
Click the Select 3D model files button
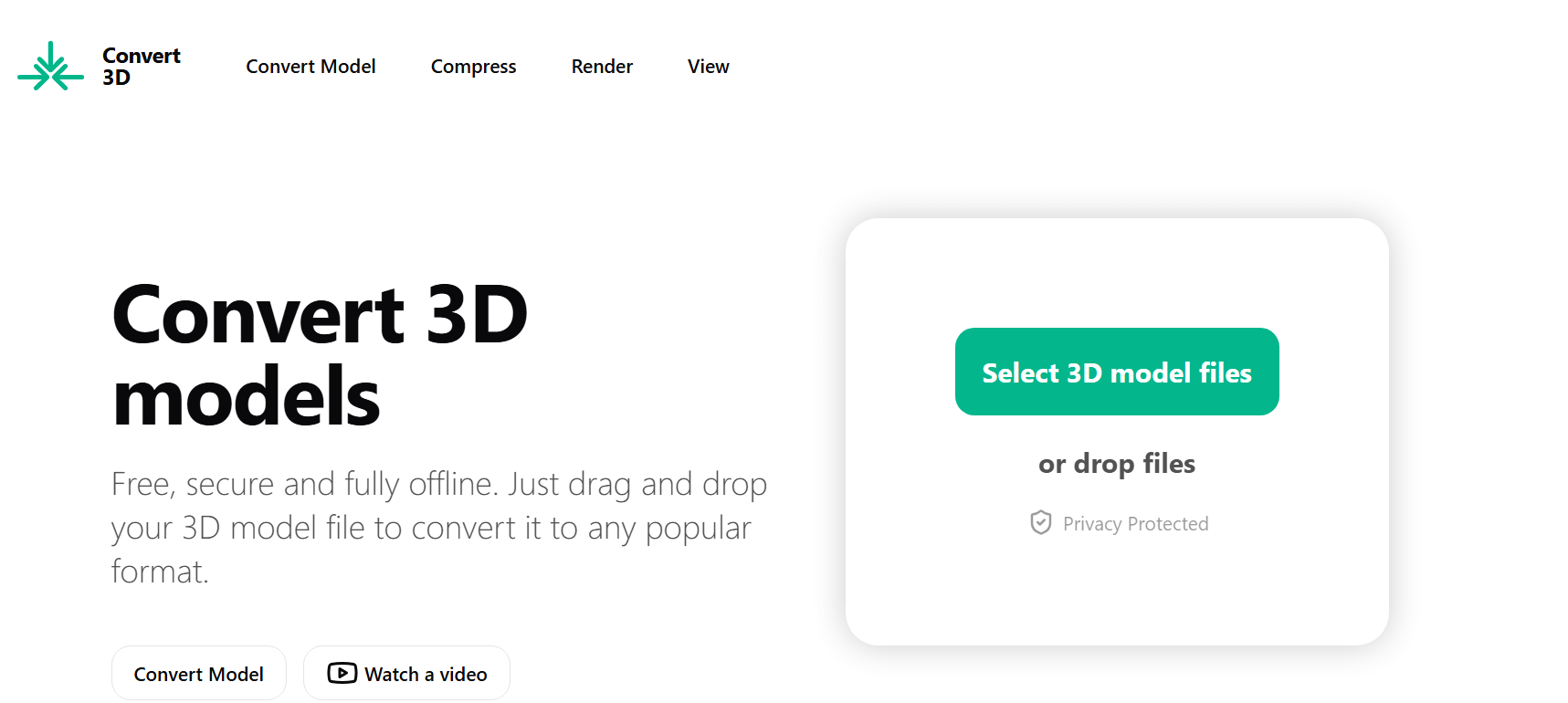pyautogui.click(x=1116, y=372)
